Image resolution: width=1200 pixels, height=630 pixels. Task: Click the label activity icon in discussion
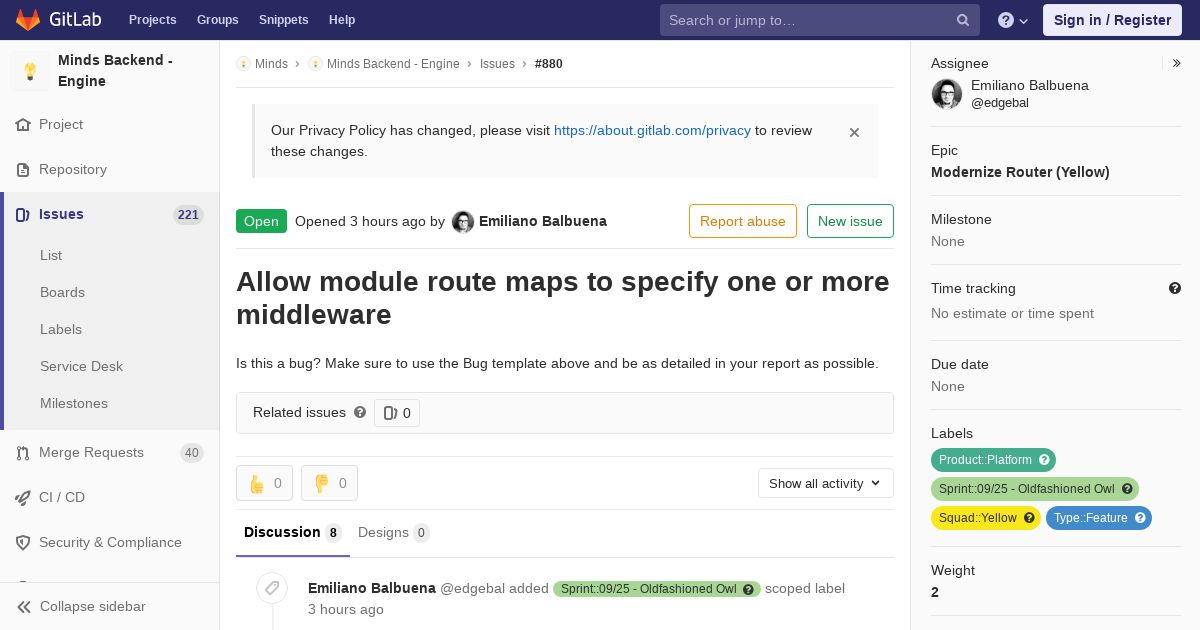(x=272, y=588)
